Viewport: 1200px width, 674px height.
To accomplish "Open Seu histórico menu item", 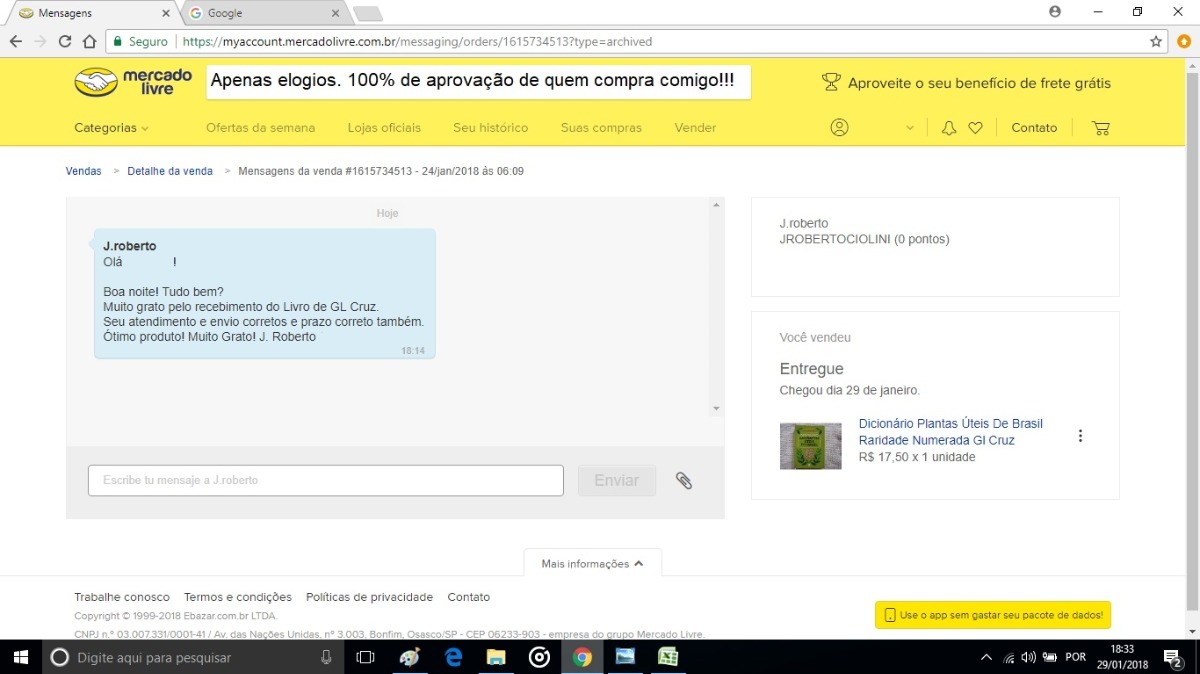I will point(490,128).
